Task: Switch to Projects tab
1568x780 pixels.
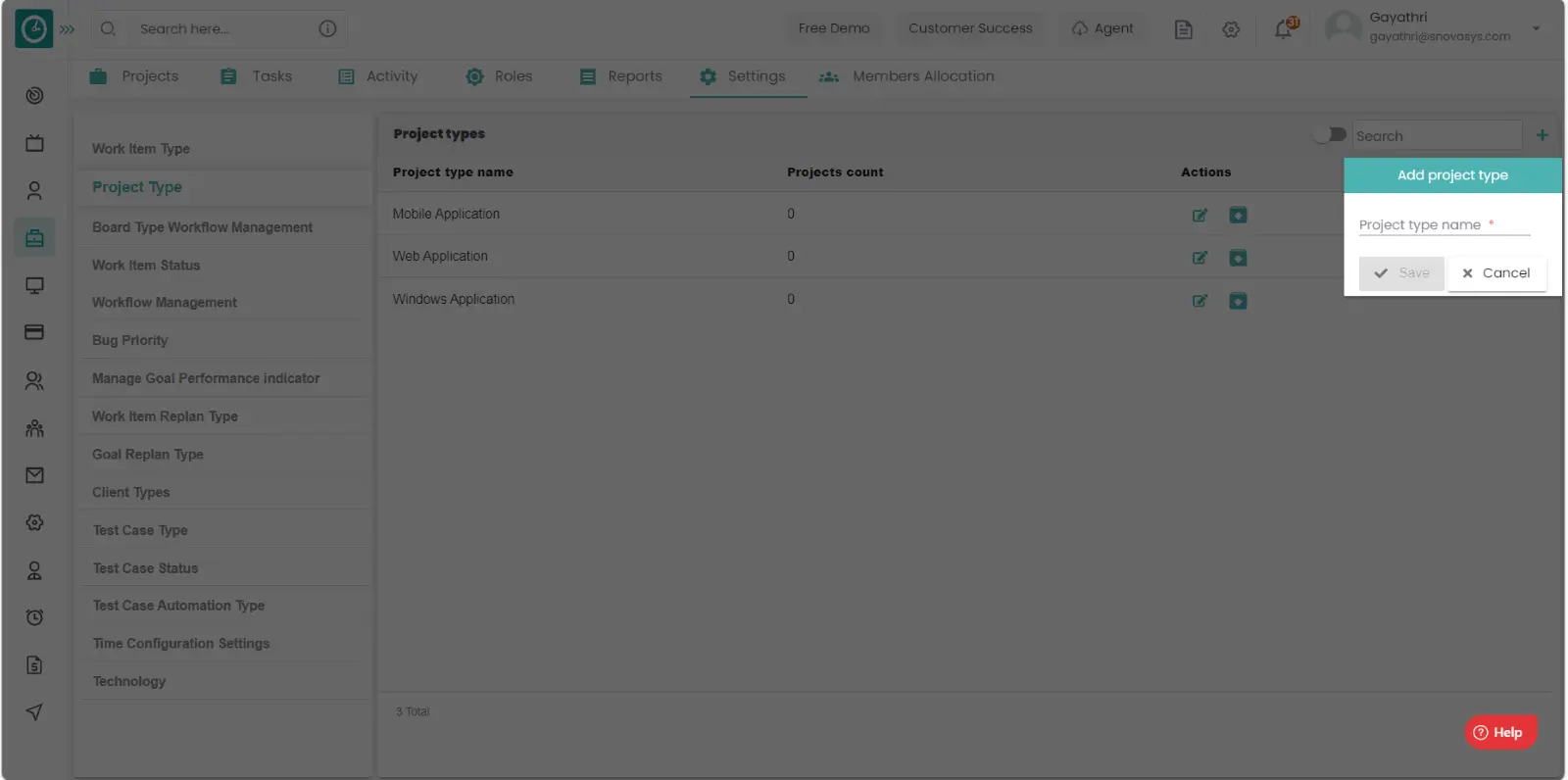Action: point(134,76)
